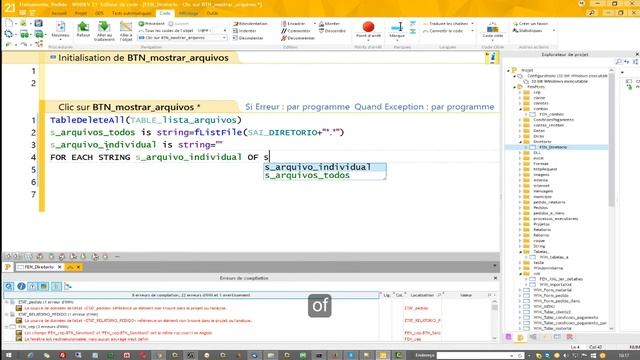640x360 pixels.
Task: Open the Nouveau procedure icon
Action: pyautogui.click(x=60, y=27)
